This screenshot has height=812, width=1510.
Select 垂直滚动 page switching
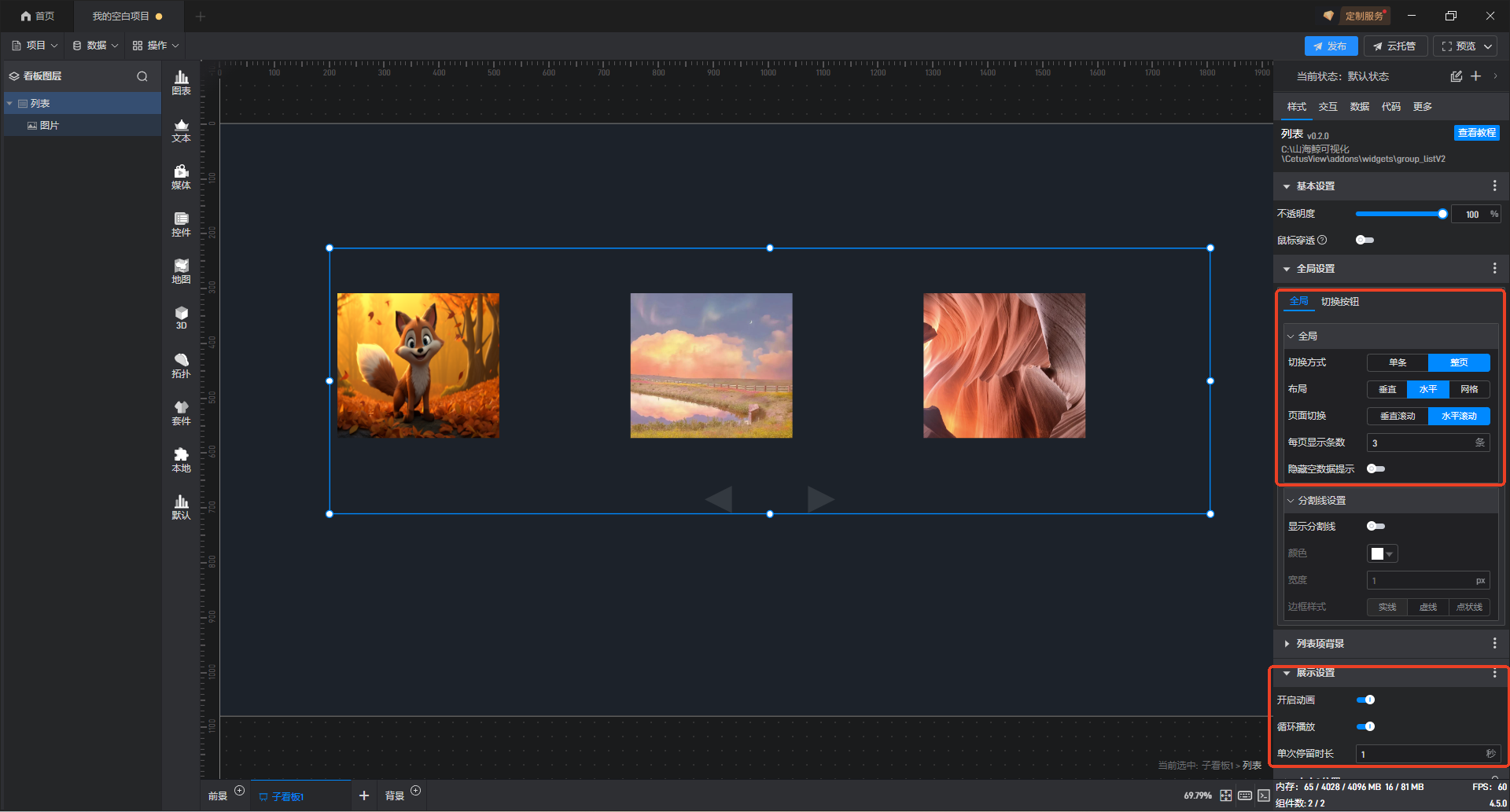(x=1398, y=416)
